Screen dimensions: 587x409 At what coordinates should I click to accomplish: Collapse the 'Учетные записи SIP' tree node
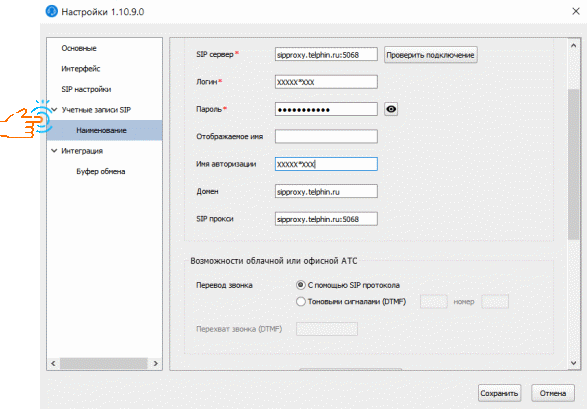(54, 110)
